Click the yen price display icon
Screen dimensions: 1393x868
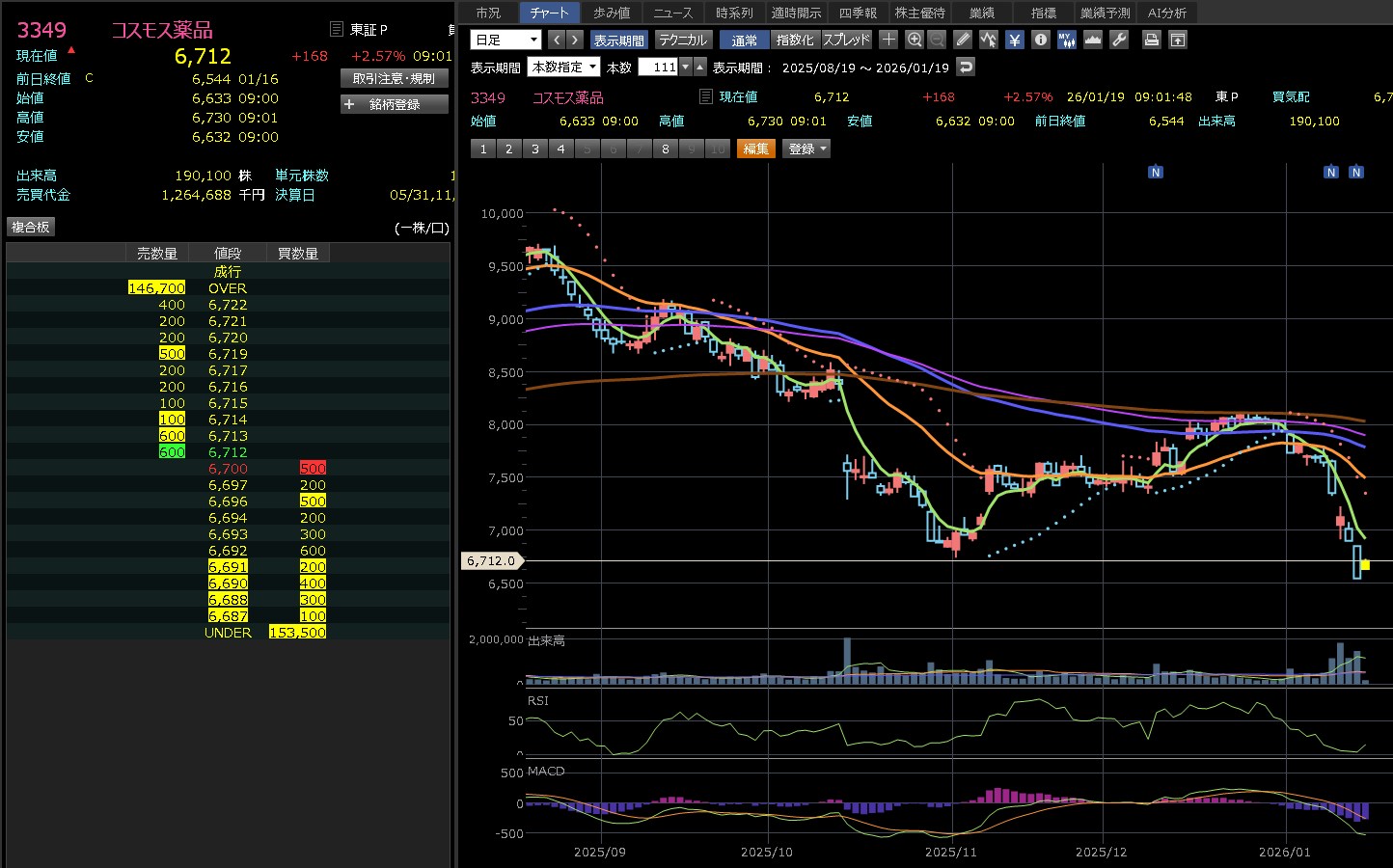click(1015, 40)
